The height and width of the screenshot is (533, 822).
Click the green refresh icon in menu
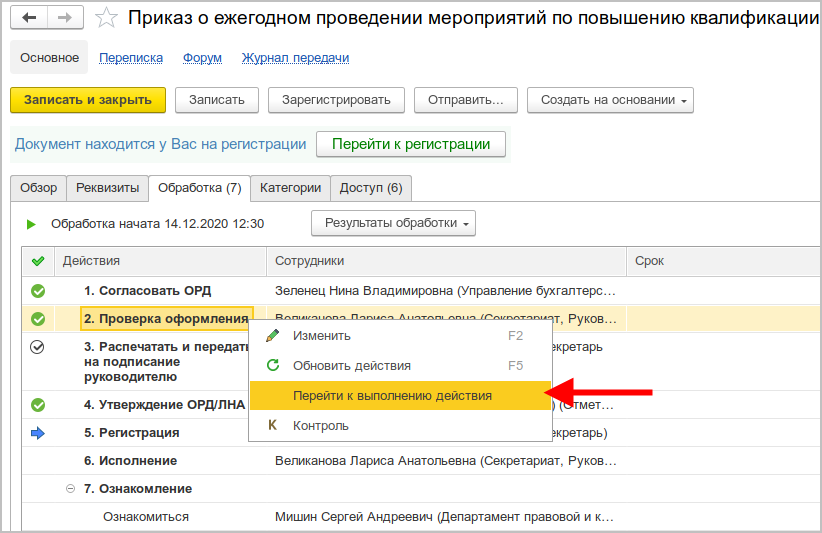pyautogui.click(x=272, y=366)
